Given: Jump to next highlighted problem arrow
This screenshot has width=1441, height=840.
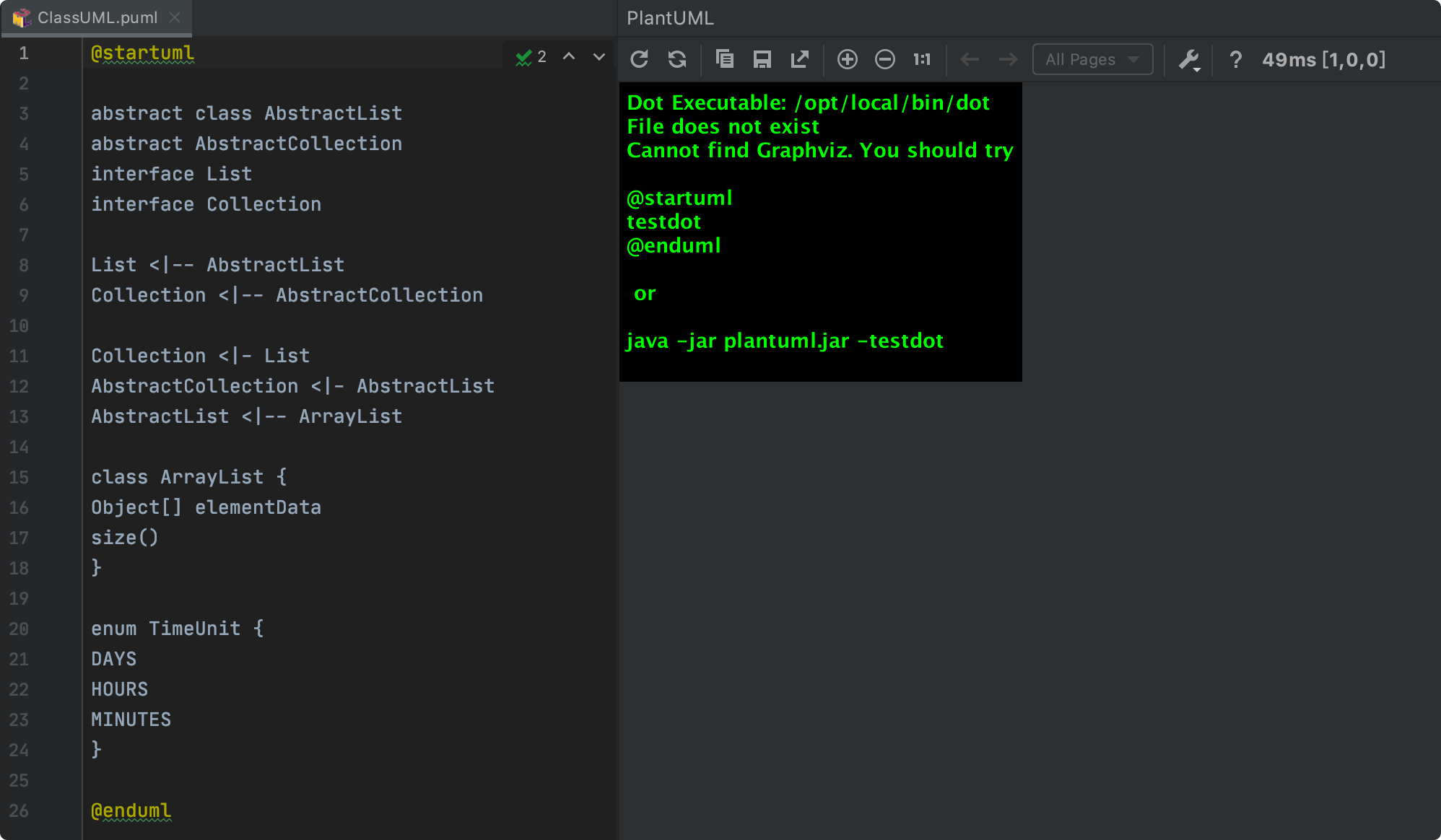Looking at the screenshot, I should [598, 56].
